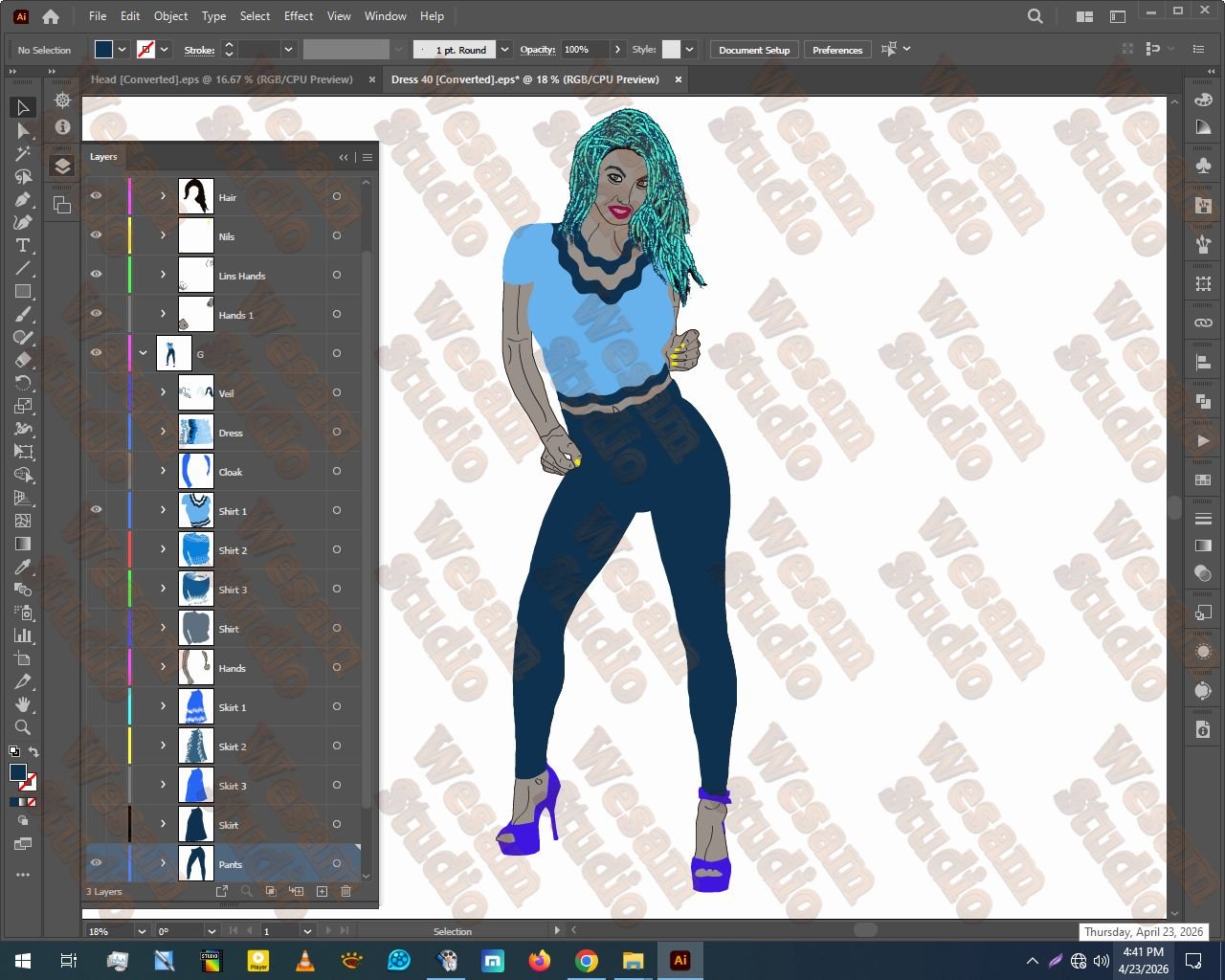Viewport: 1225px width, 980px height.
Task: Show the Skirt 1 layer
Action: click(x=96, y=706)
